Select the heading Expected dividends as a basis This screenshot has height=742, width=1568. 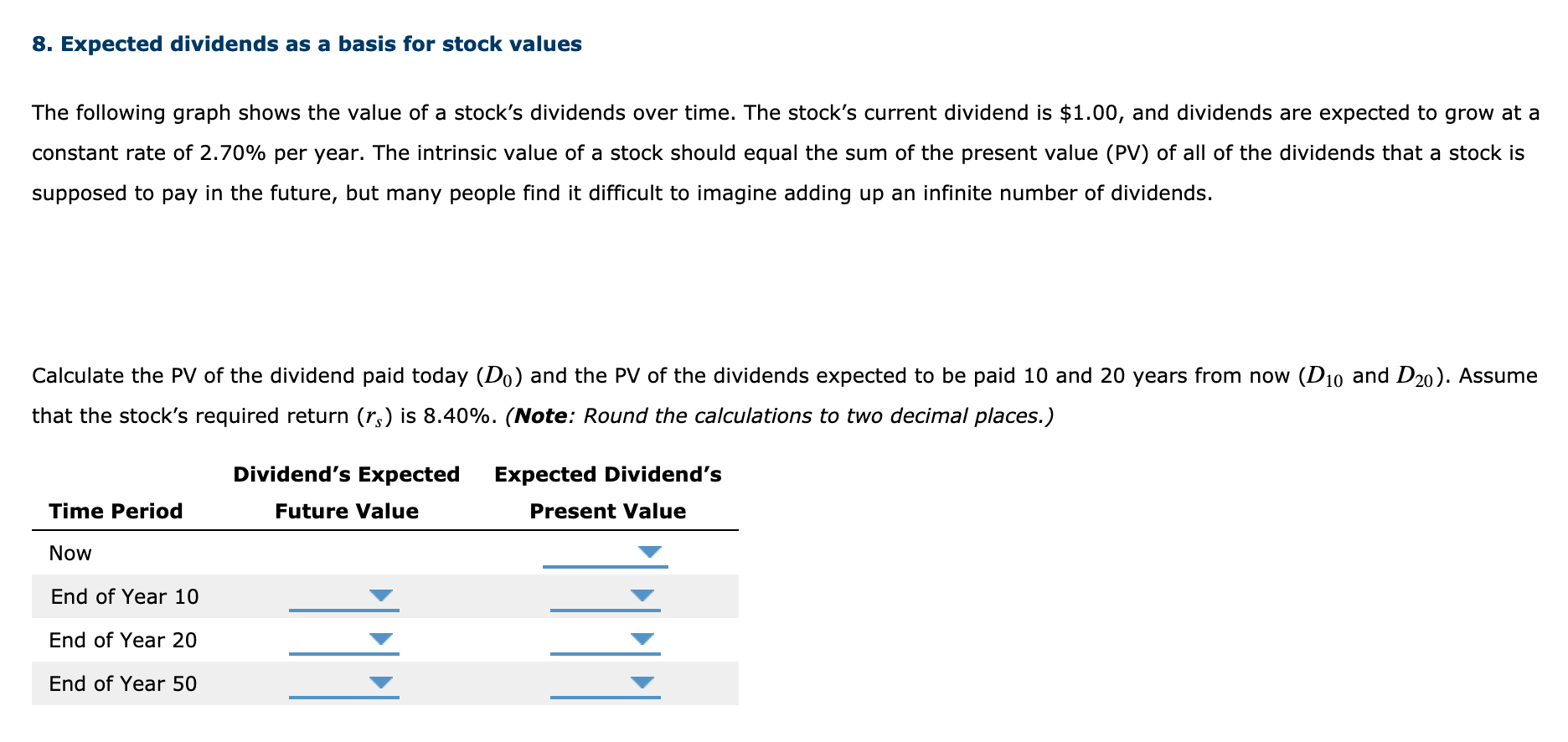click(x=306, y=44)
